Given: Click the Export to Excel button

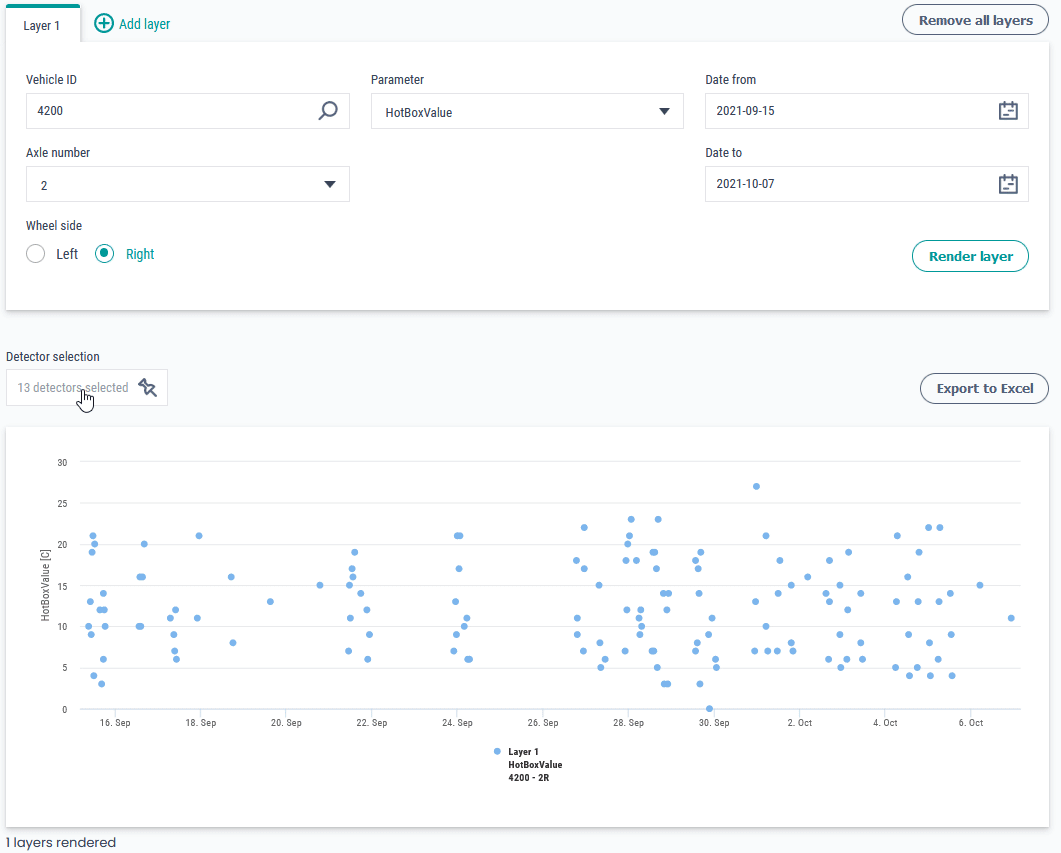Looking at the screenshot, I should 984,388.
